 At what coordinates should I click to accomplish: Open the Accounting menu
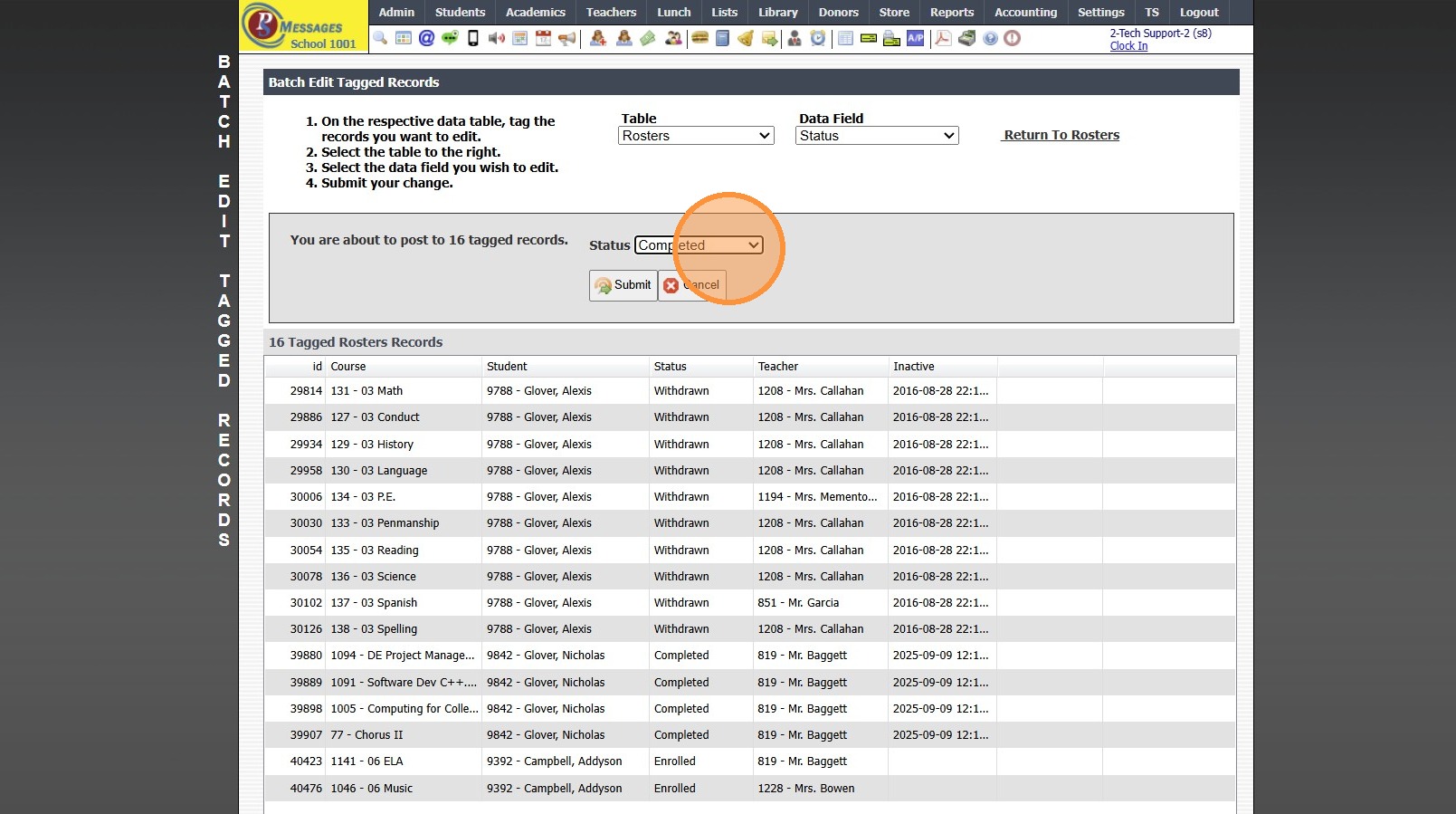click(x=1025, y=13)
